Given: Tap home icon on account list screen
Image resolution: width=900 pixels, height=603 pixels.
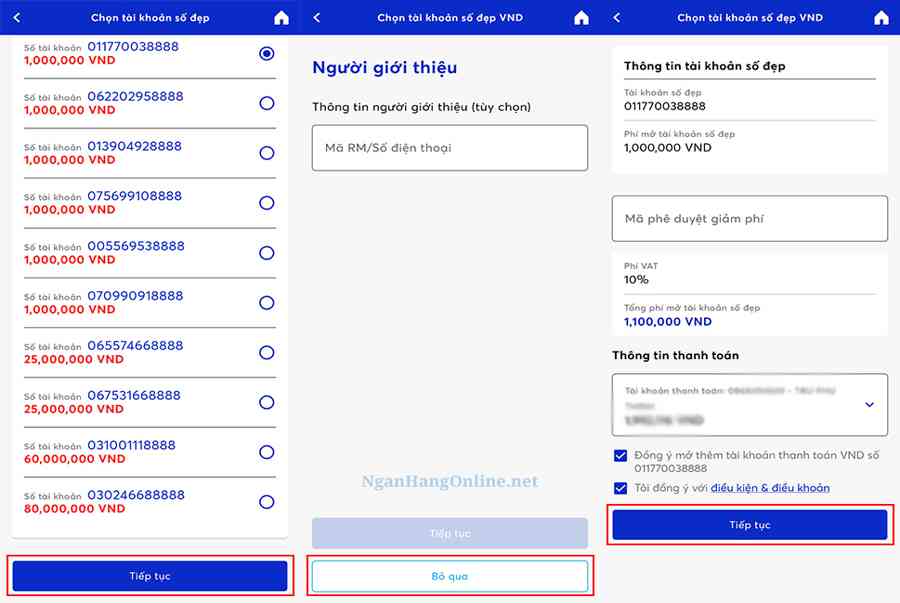Looking at the screenshot, I should point(281,18).
